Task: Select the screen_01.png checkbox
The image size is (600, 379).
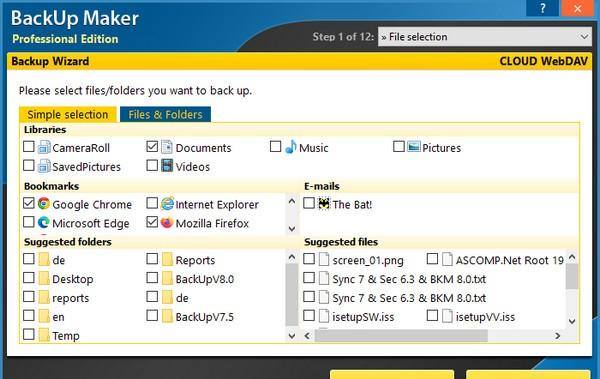Action: pyautogui.click(x=309, y=259)
